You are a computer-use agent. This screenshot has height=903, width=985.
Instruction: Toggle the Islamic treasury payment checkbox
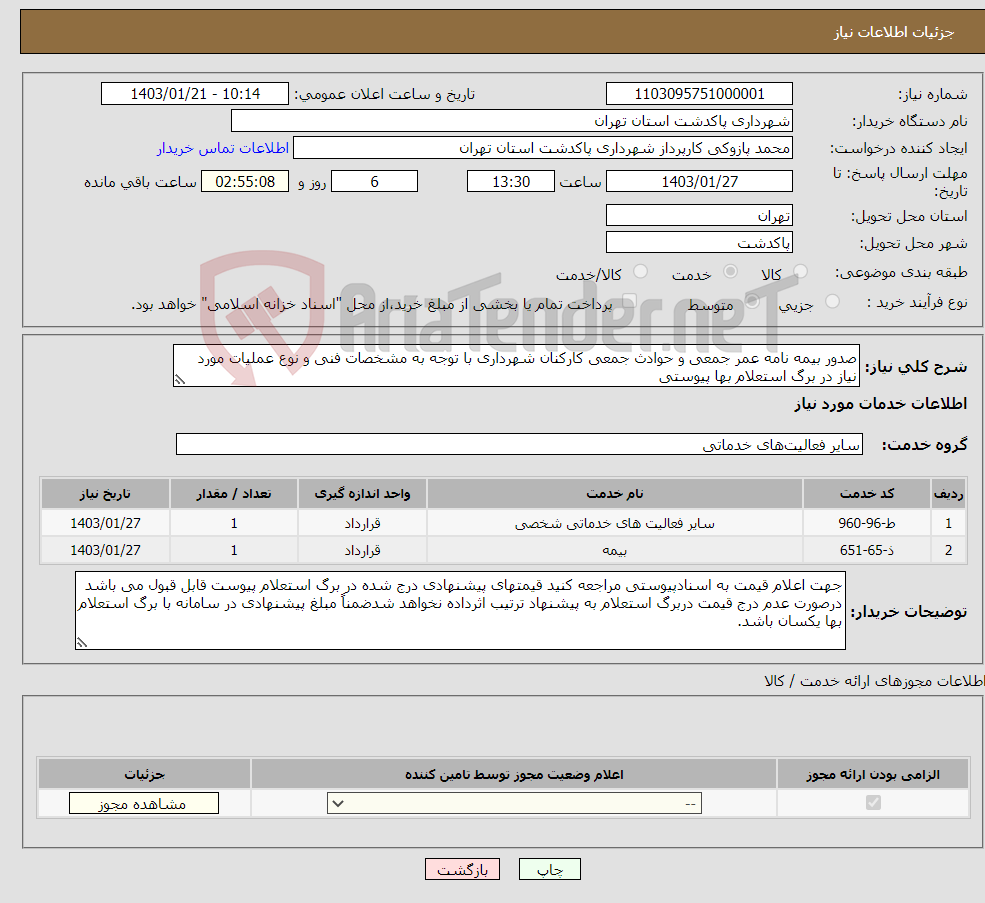pyautogui.click(x=630, y=302)
